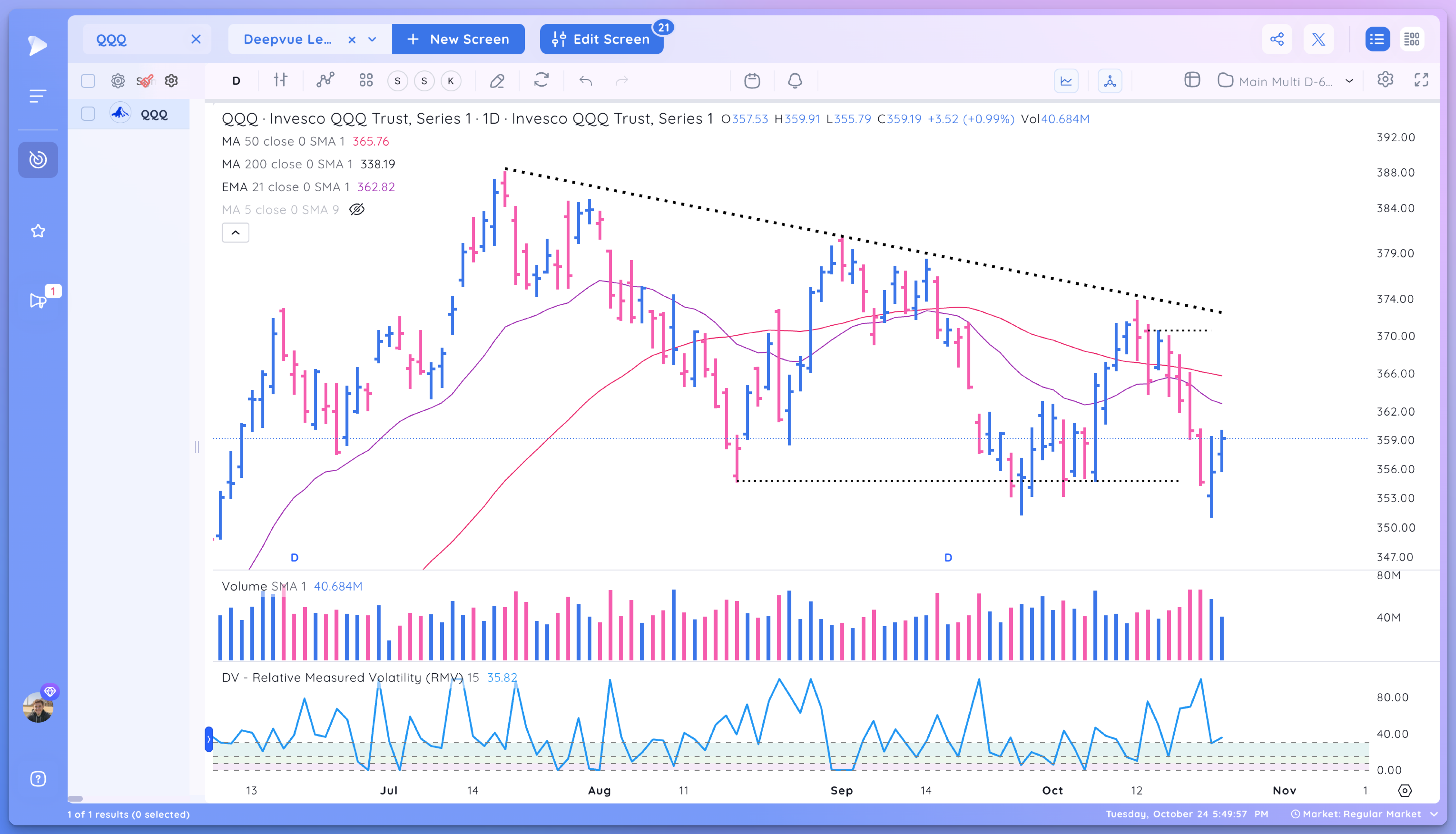
Task: Select the D daily timeframe
Action: 236,81
